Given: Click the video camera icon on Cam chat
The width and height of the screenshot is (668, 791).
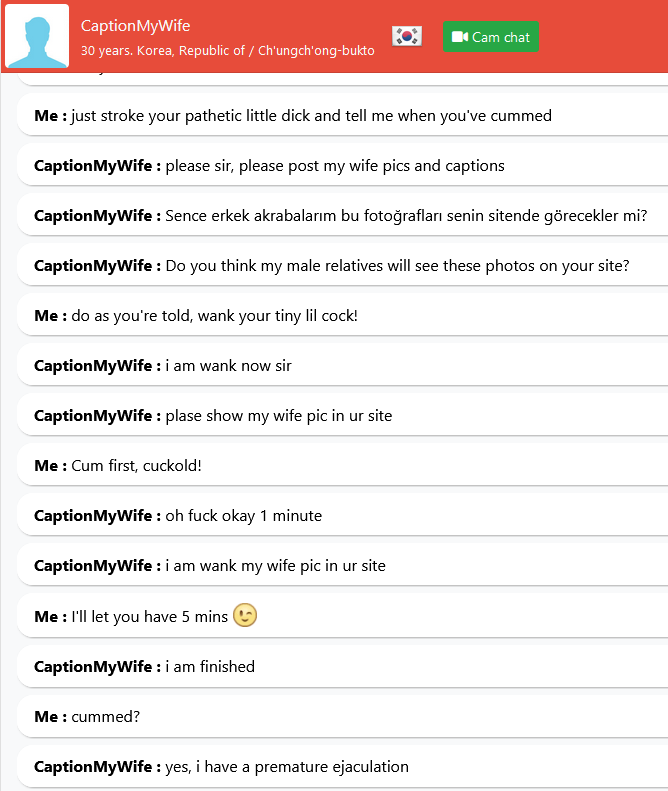Looking at the screenshot, I should pos(459,37).
